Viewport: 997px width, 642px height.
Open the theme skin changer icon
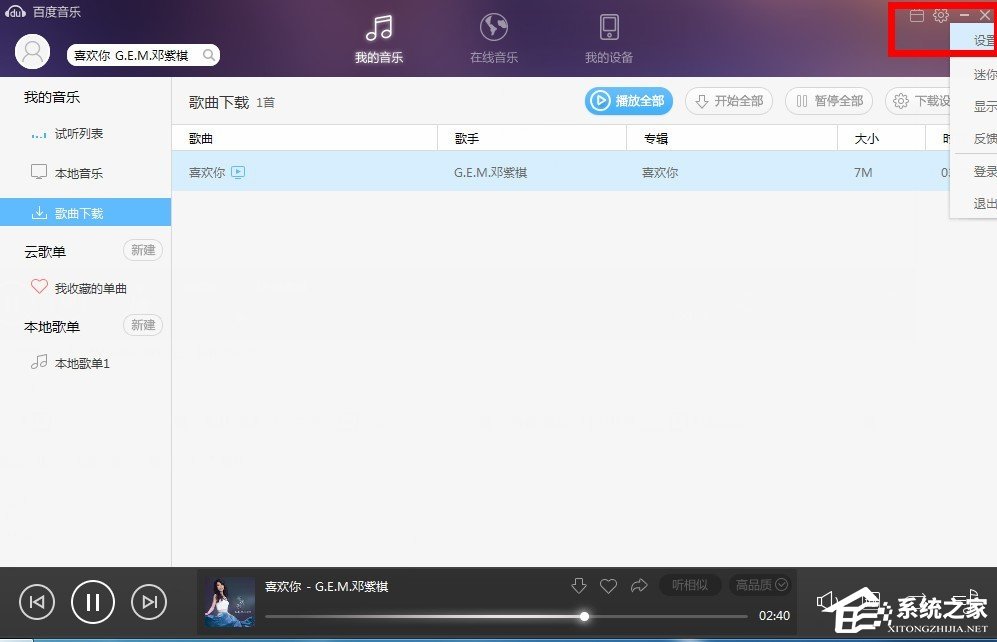click(x=915, y=15)
